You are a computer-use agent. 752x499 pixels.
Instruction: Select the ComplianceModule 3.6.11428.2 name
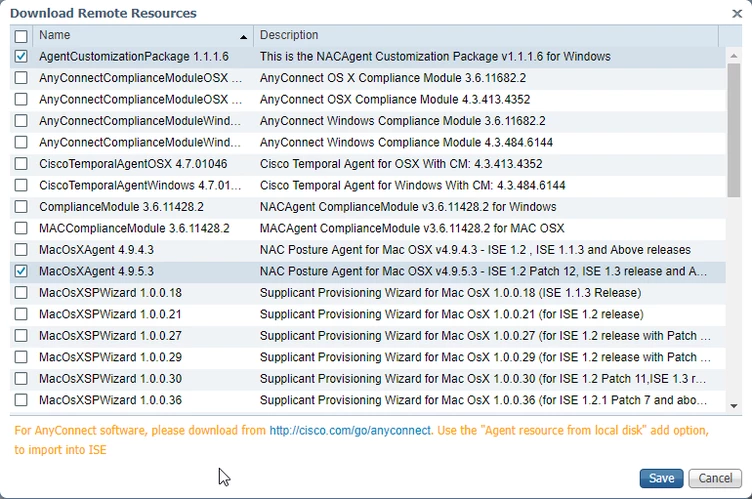pyautogui.click(x=121, y=207)
